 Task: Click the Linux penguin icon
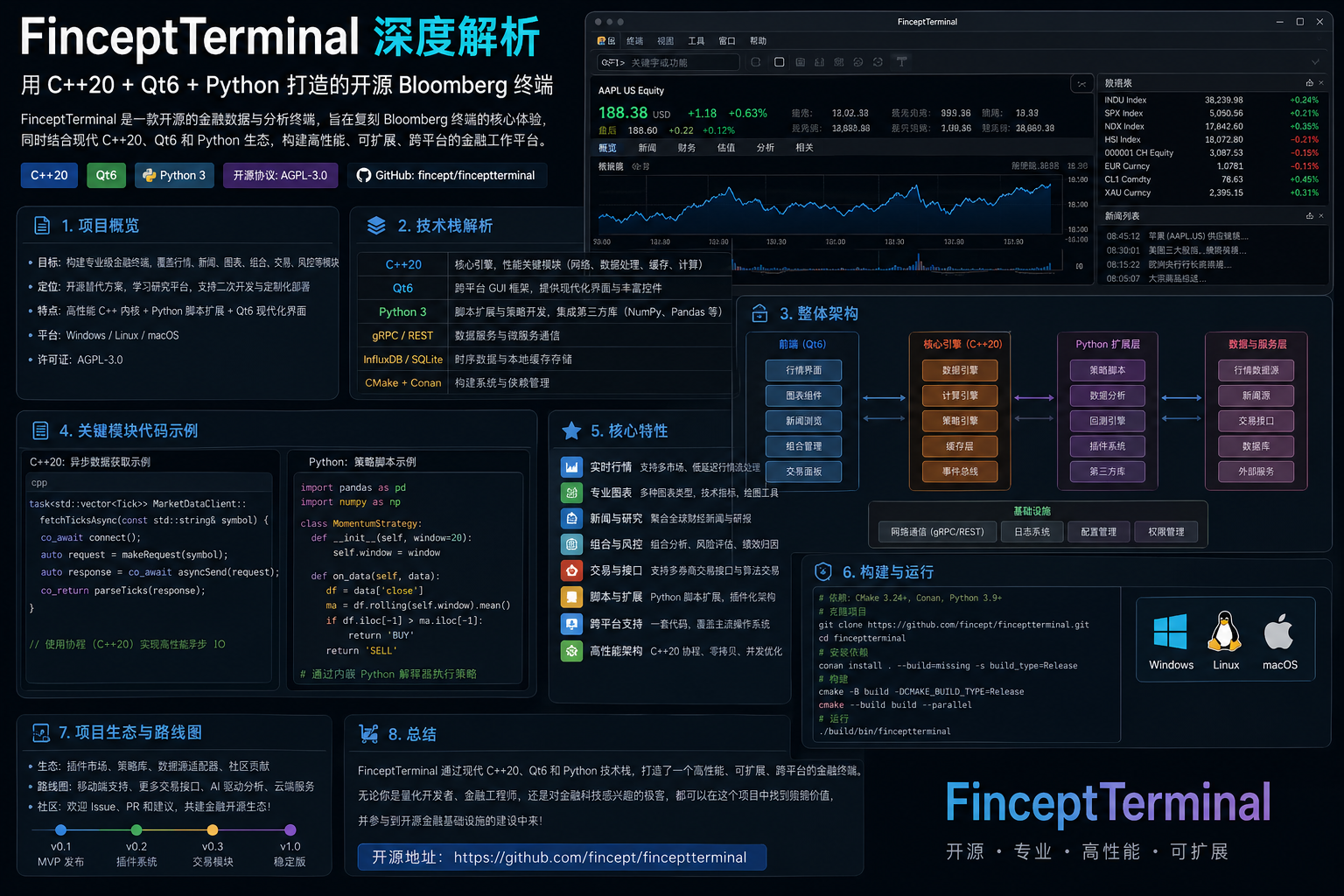[1225, 631]
